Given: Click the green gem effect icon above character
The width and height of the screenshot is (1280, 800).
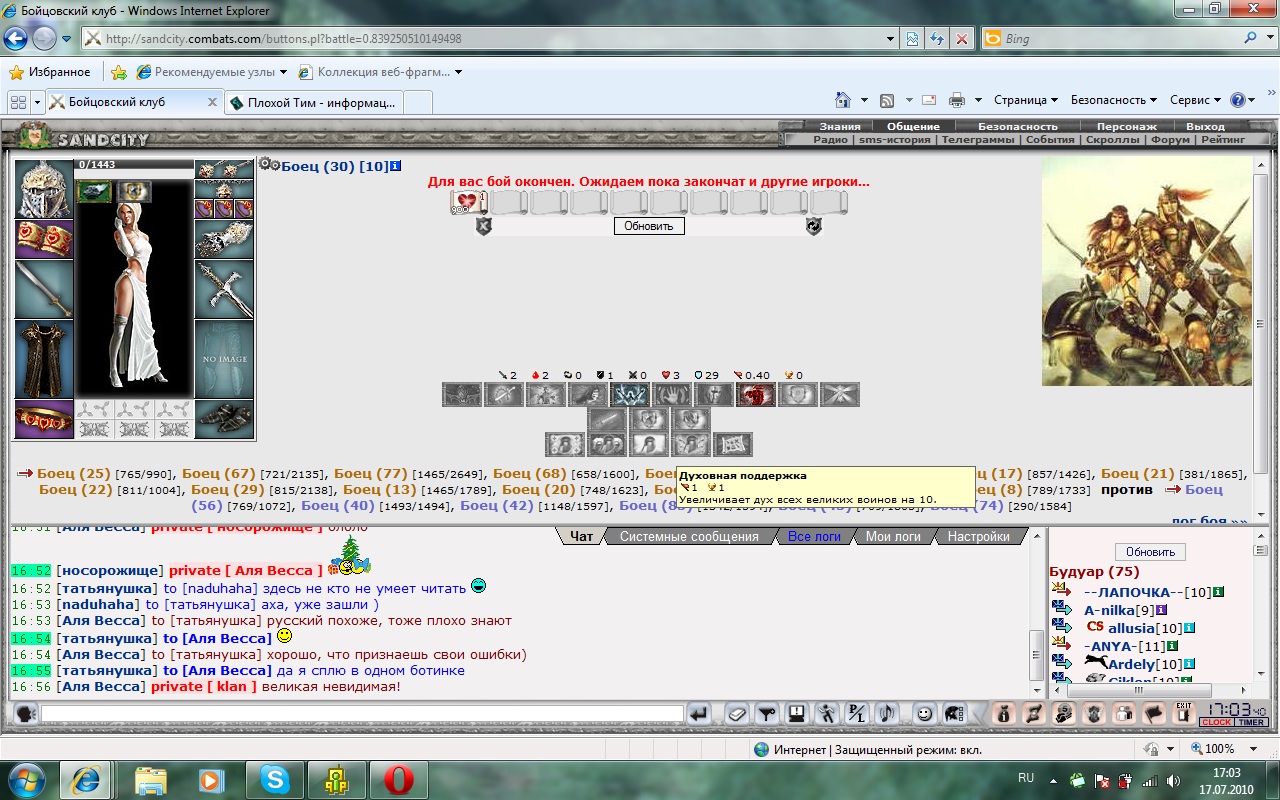Looking at the screenshot, I should tap(94, 191).
